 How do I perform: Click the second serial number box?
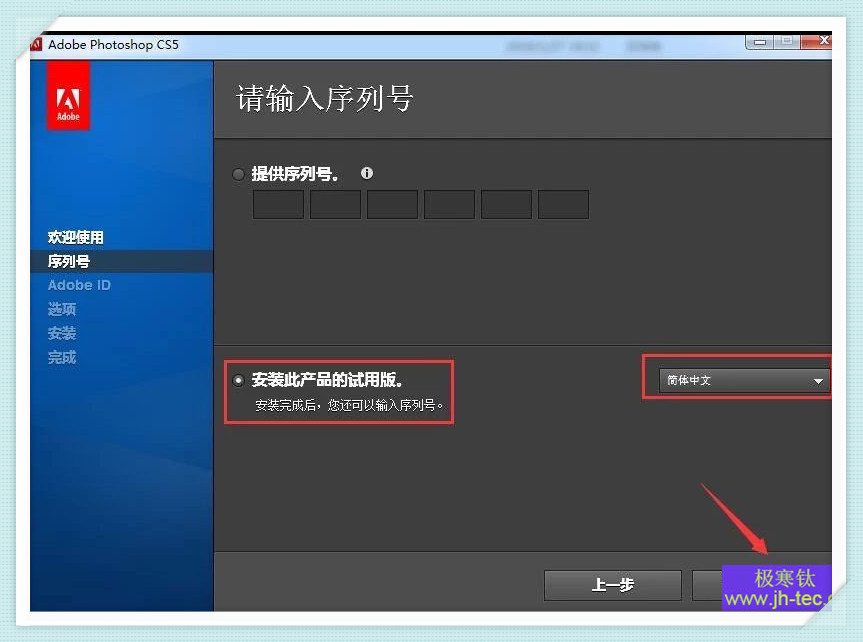tap(335, 205)
